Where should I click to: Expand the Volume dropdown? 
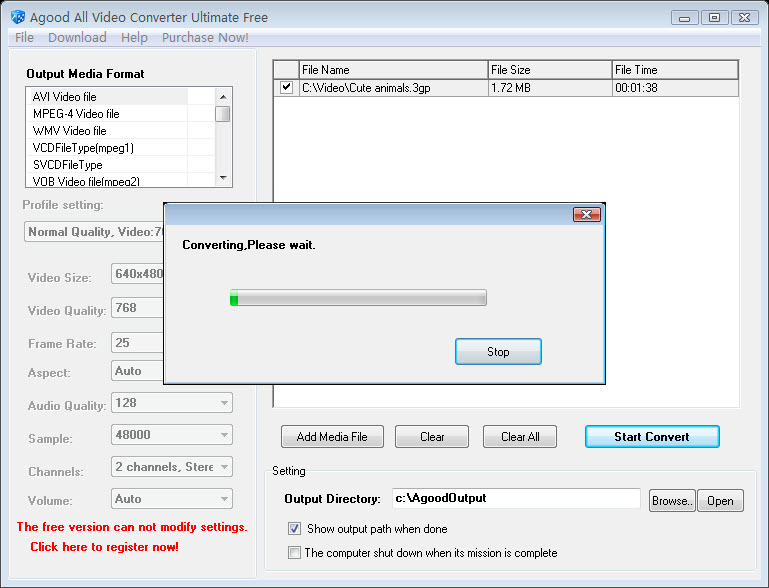(x=224, y=499)
